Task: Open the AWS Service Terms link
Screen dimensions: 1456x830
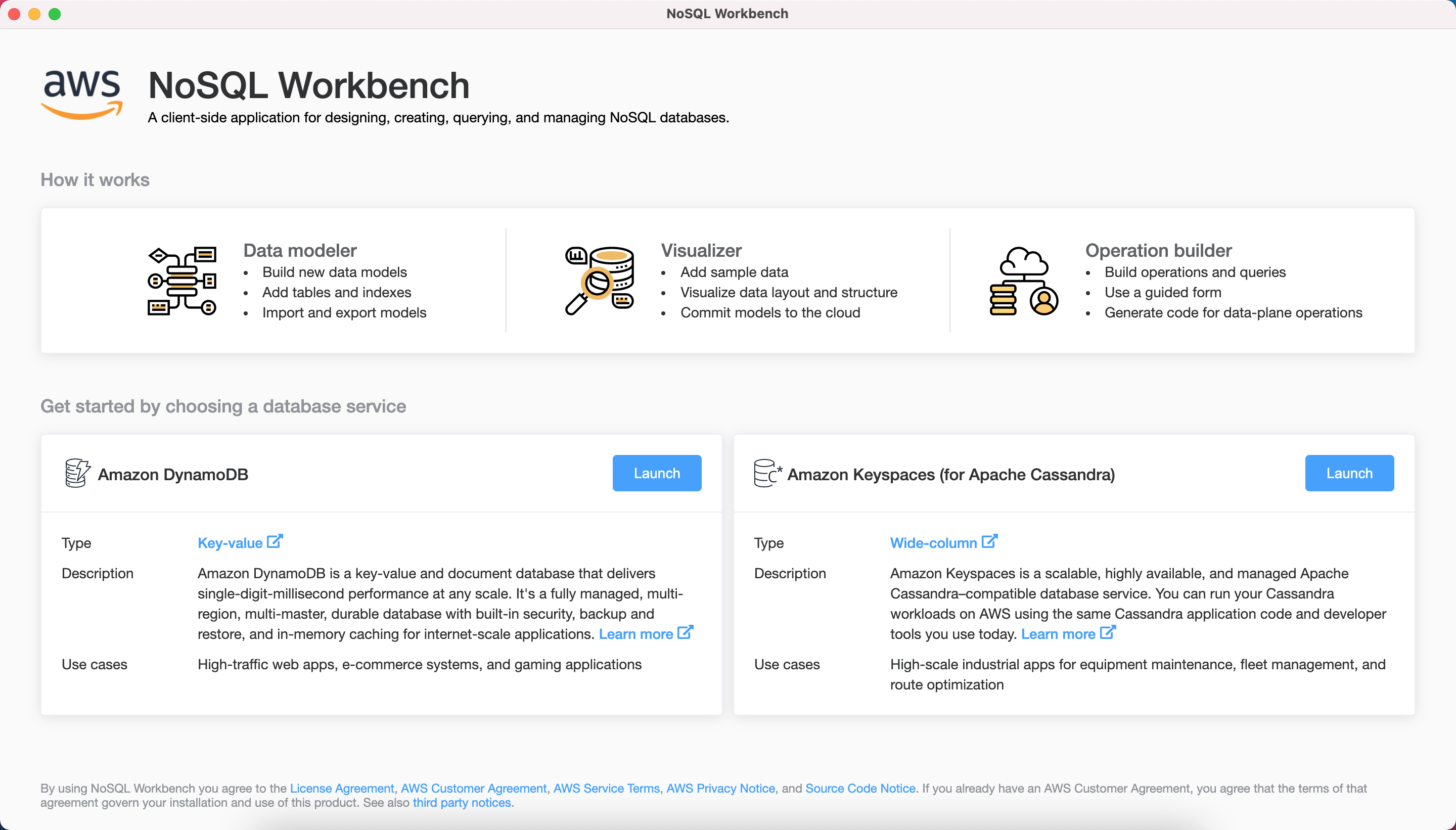Action: pos(606,789)
